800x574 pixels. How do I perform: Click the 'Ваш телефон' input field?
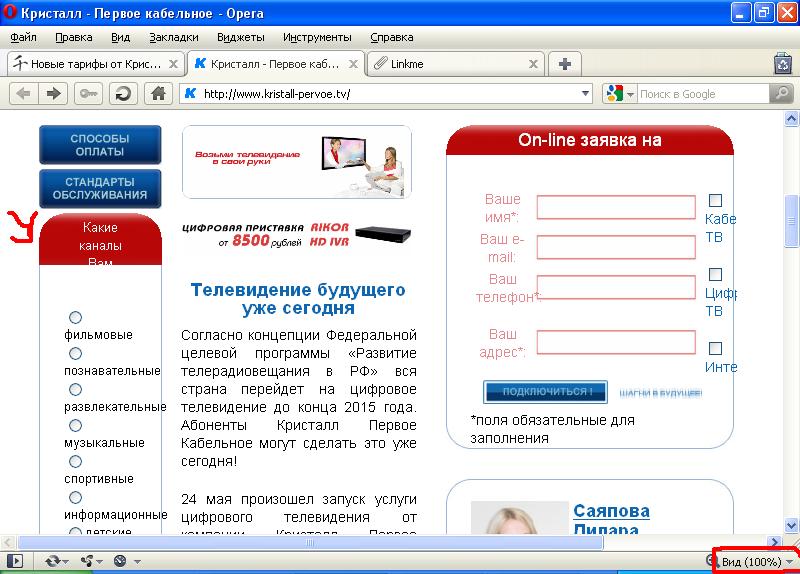[616, 287]
